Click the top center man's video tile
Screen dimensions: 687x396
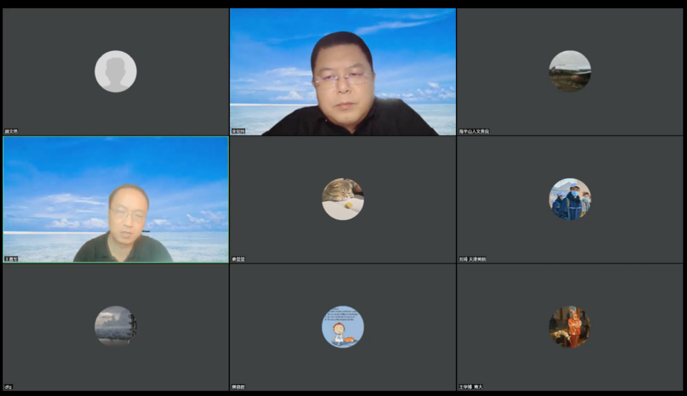343,71
